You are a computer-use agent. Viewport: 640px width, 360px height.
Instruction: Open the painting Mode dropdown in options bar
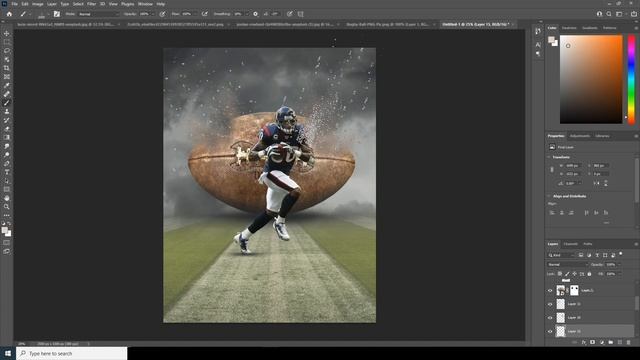click(98, 14)
